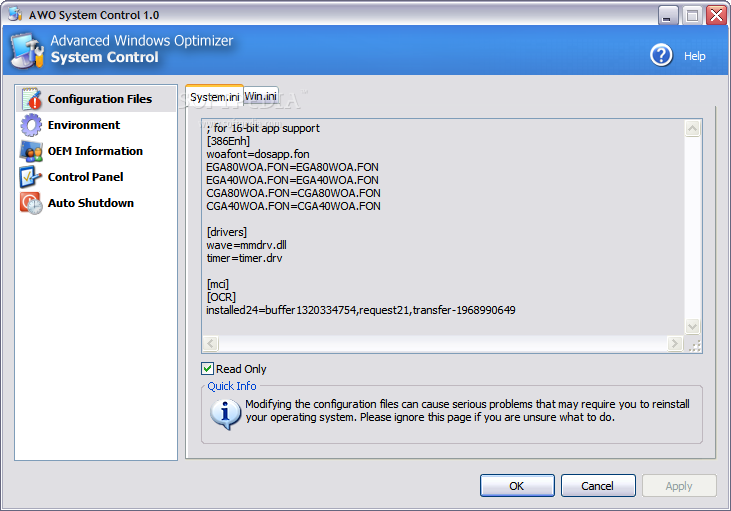Click the Quick Info bubble icon

[x=225, y=414]
